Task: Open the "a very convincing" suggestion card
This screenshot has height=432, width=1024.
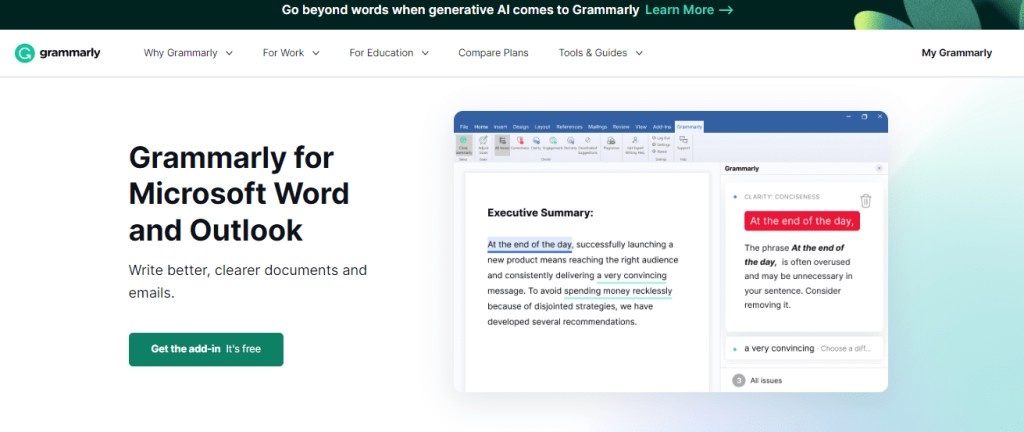Action: pos(804,348)
